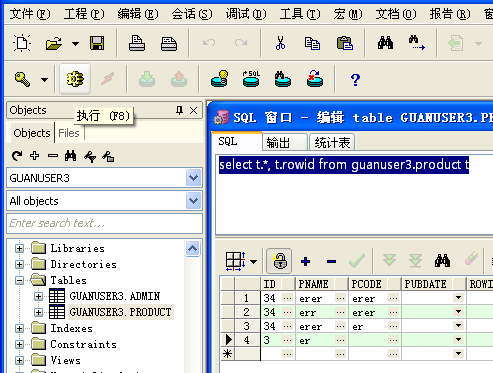Click the database red-X refresh icon
This screenshot has height=373, width=493.
coord(315,79)
